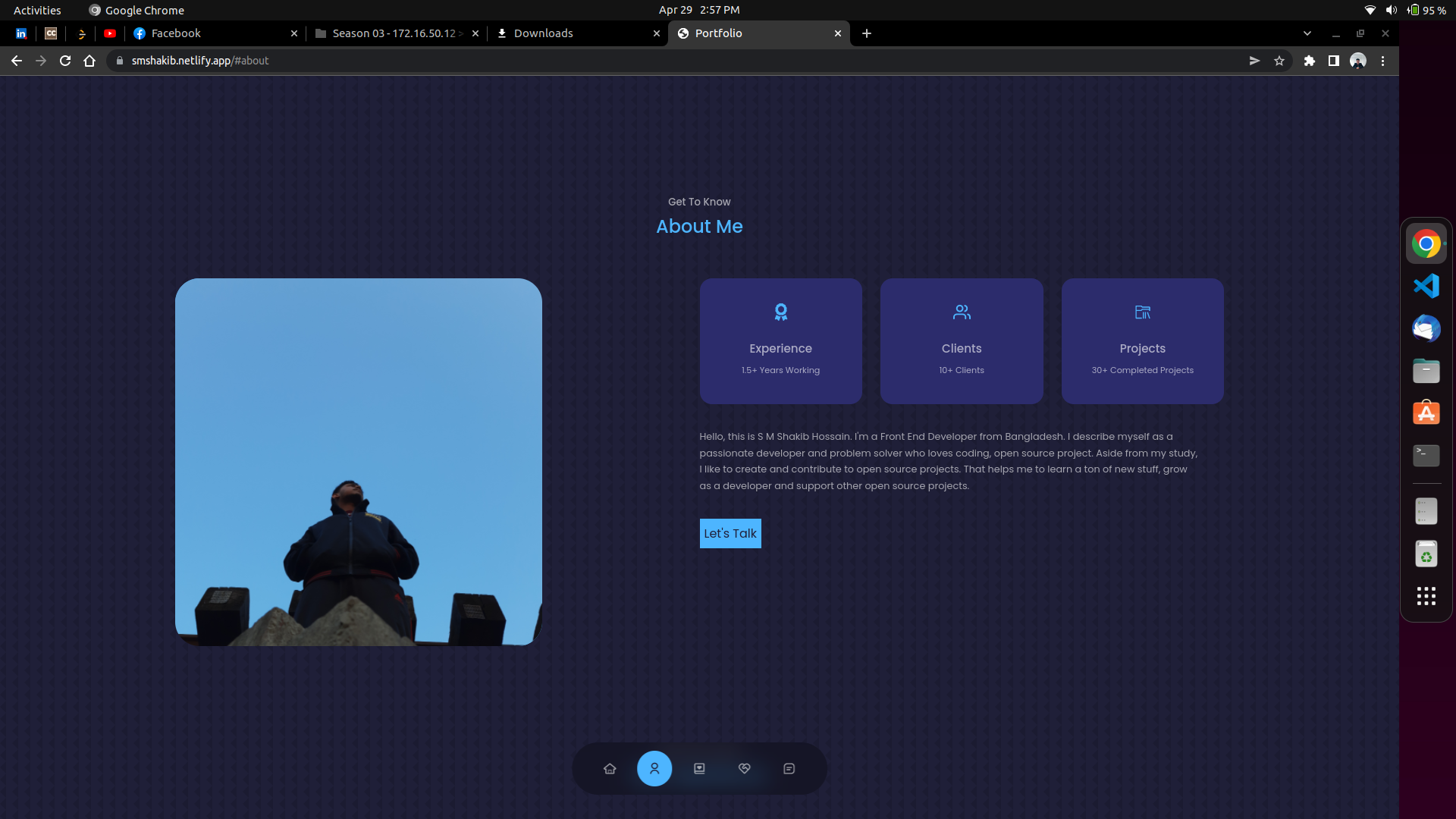Open the pinned LinkedIn tab
The image size is (1456, 819).
pos(20,33)
